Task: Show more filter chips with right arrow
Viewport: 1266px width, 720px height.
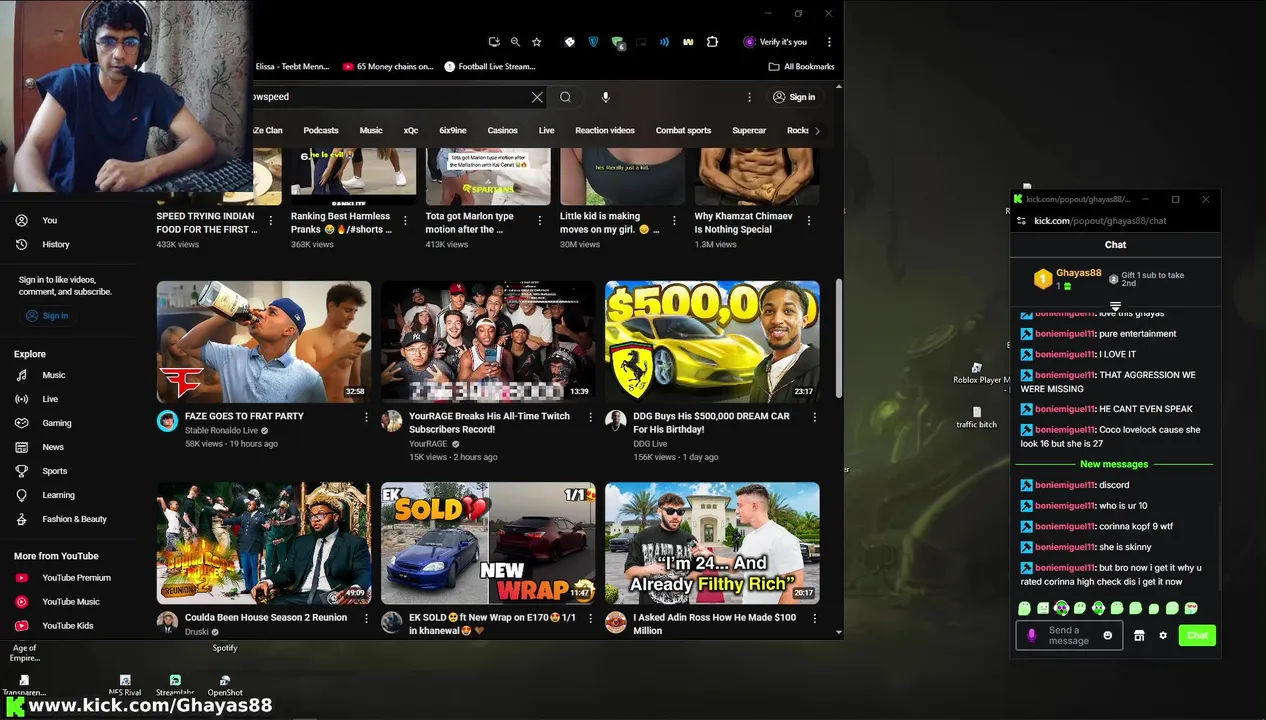Action: click(817, 131)
